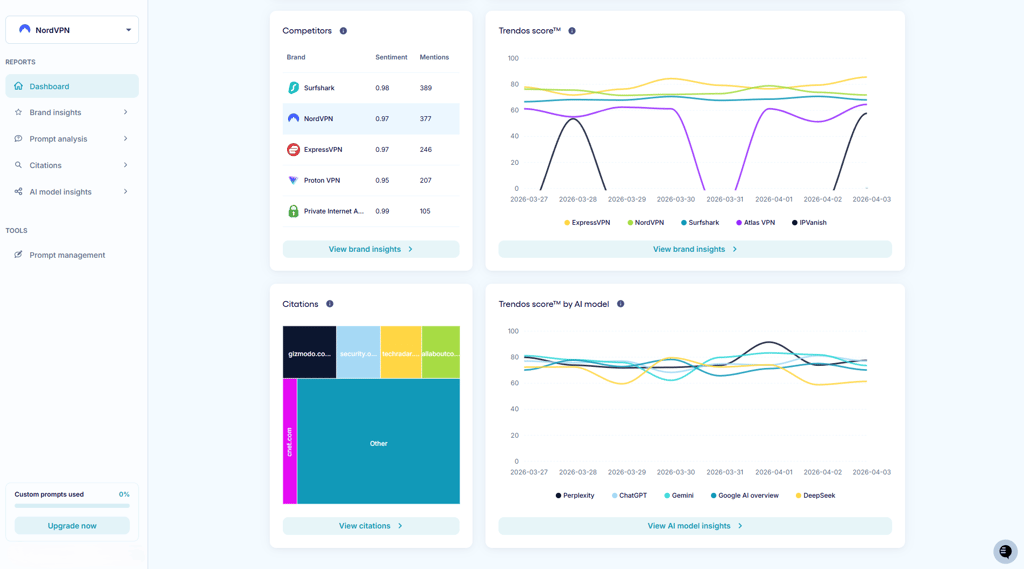This screenshot has width=1024, height=569.
Task: Expand the Prompt analysis chevron
Action: coord(125,138)
